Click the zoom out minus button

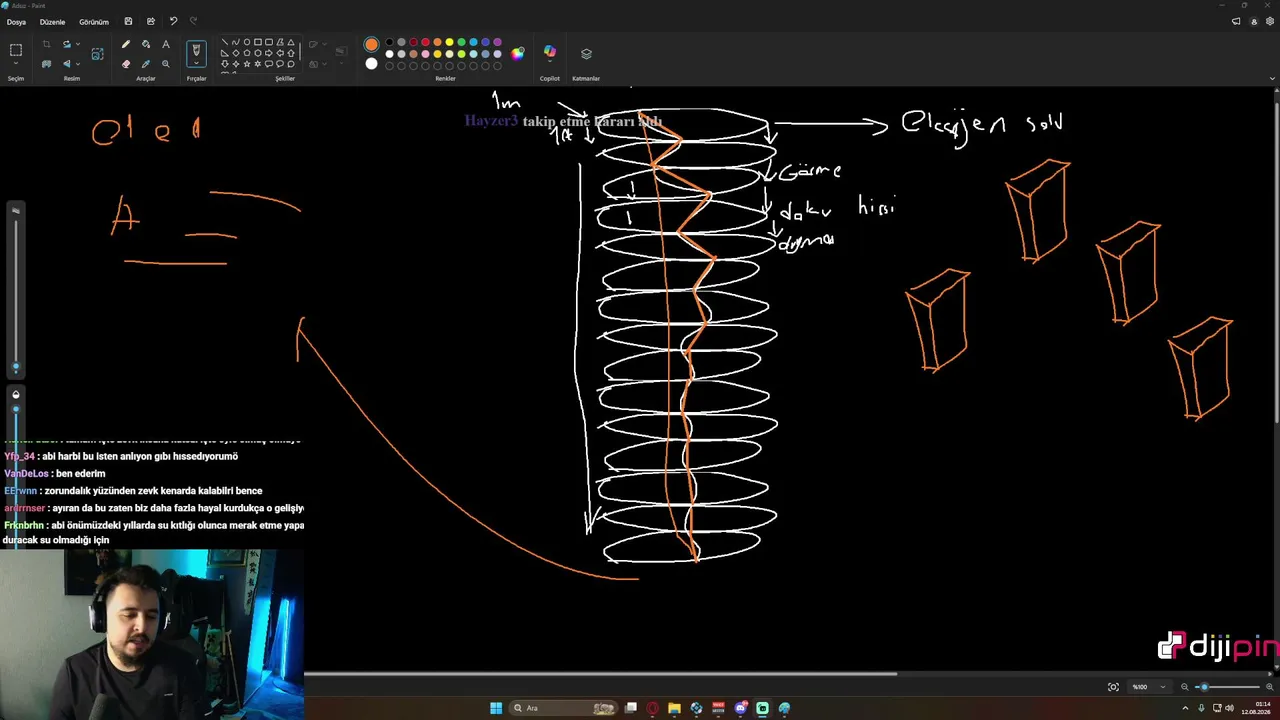(1184, 687)
